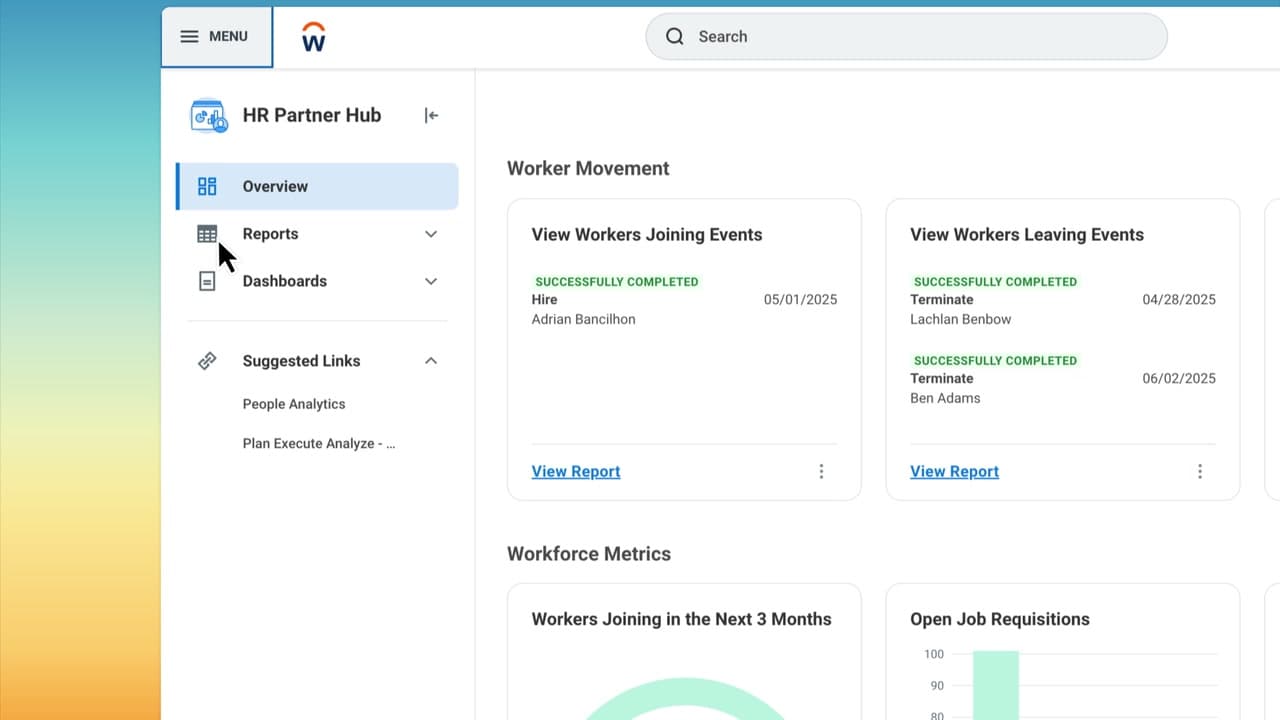Image resolution: width=1280 pixels, height=720 pixels.
Task: Click the Adrian Bancilhon name
Action: point(583,319)
